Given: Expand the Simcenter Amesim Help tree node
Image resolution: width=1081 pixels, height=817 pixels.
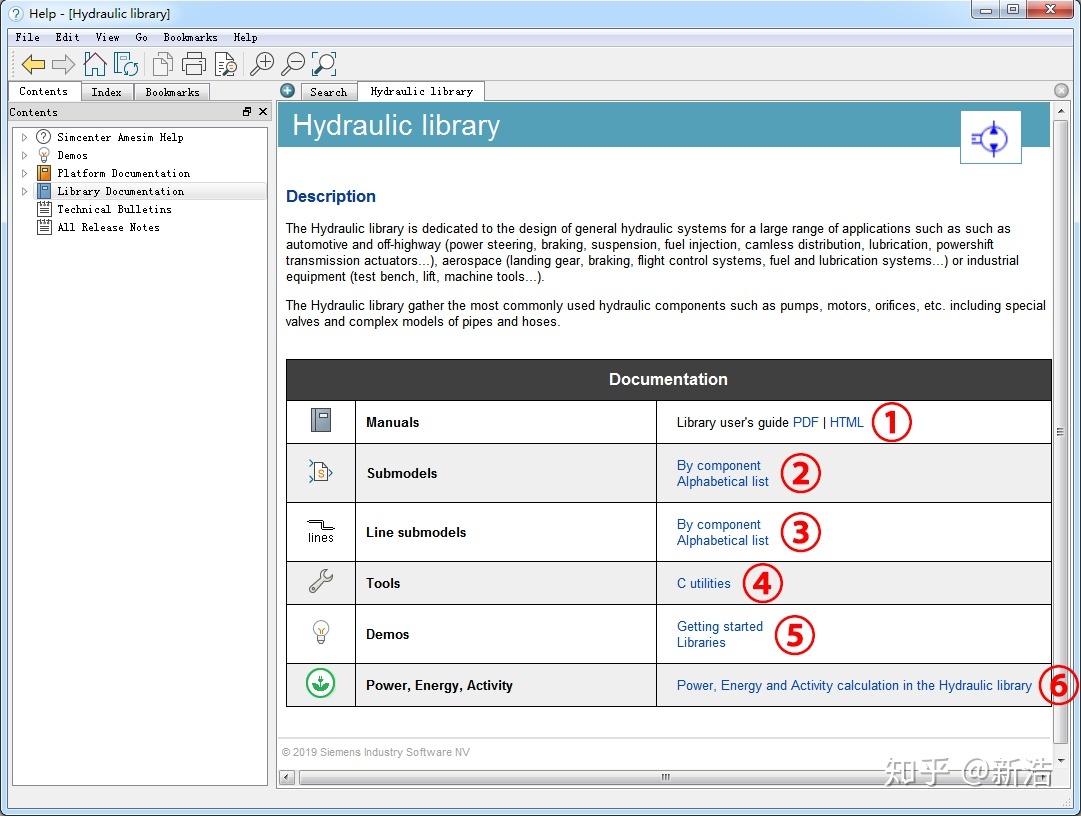Looking at the screenshot, I should [x=24, y=137].
